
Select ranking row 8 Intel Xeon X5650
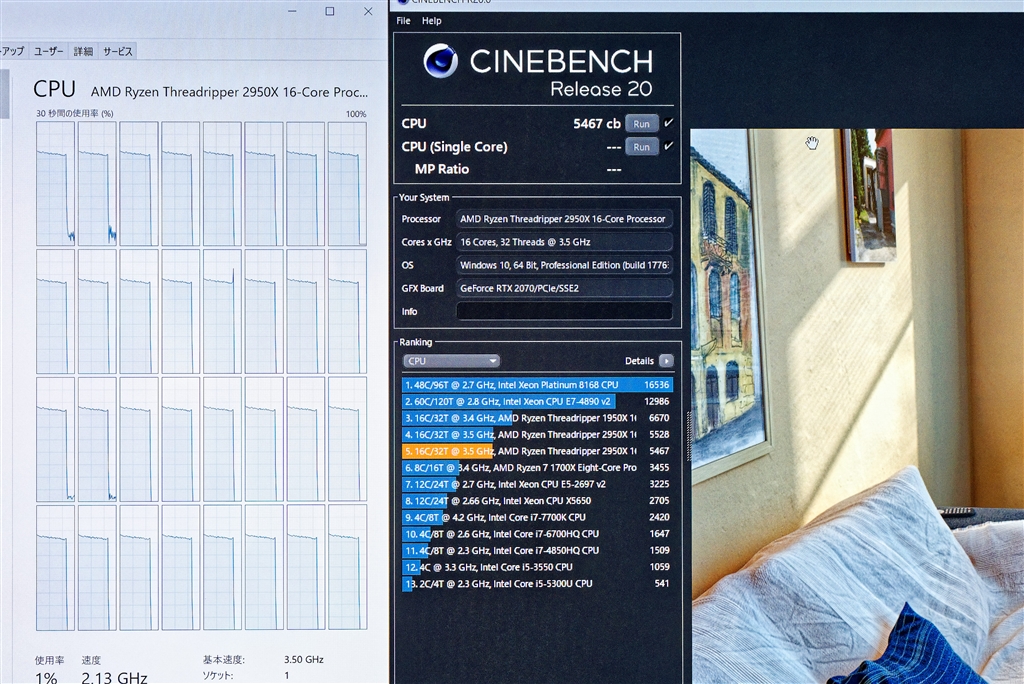(537, 500)
